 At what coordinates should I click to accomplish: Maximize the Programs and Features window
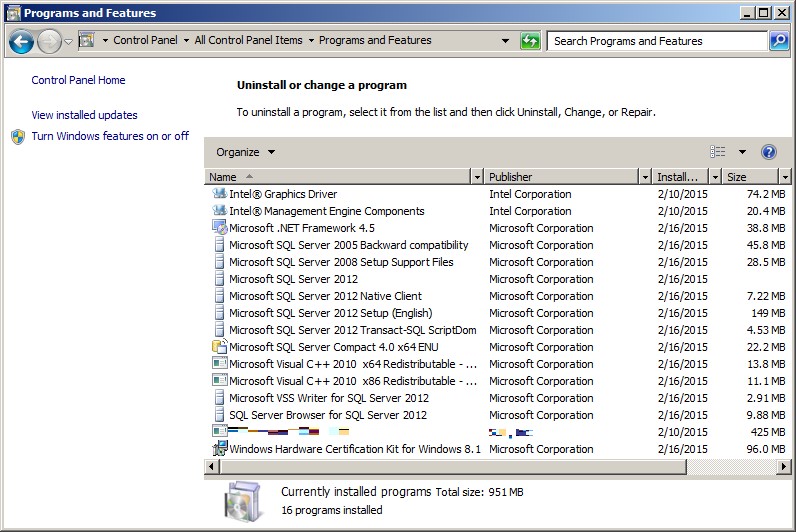(764, 13)
